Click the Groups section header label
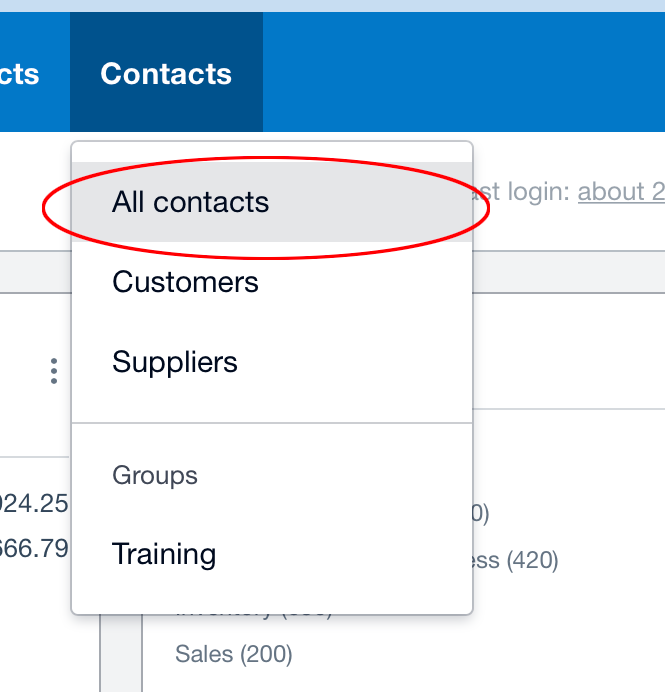The width and height of the screenshot is (665, 692). (x=155, y=475)
